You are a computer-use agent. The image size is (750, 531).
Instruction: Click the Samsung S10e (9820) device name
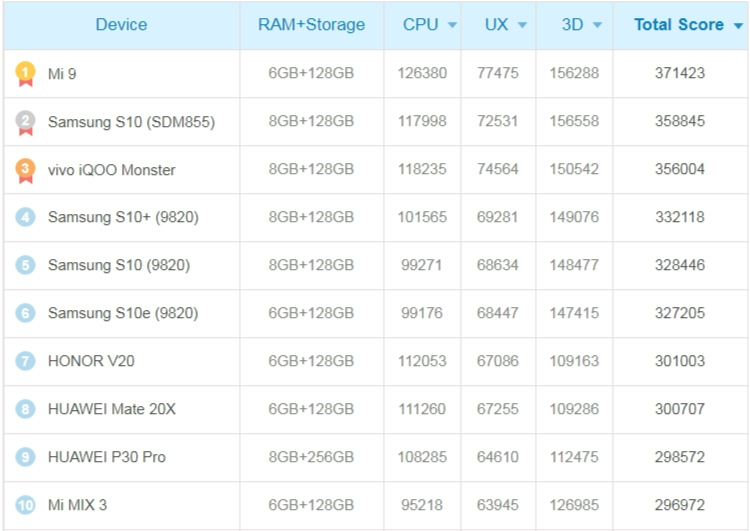pyautogui.click(x=123, y=313)
